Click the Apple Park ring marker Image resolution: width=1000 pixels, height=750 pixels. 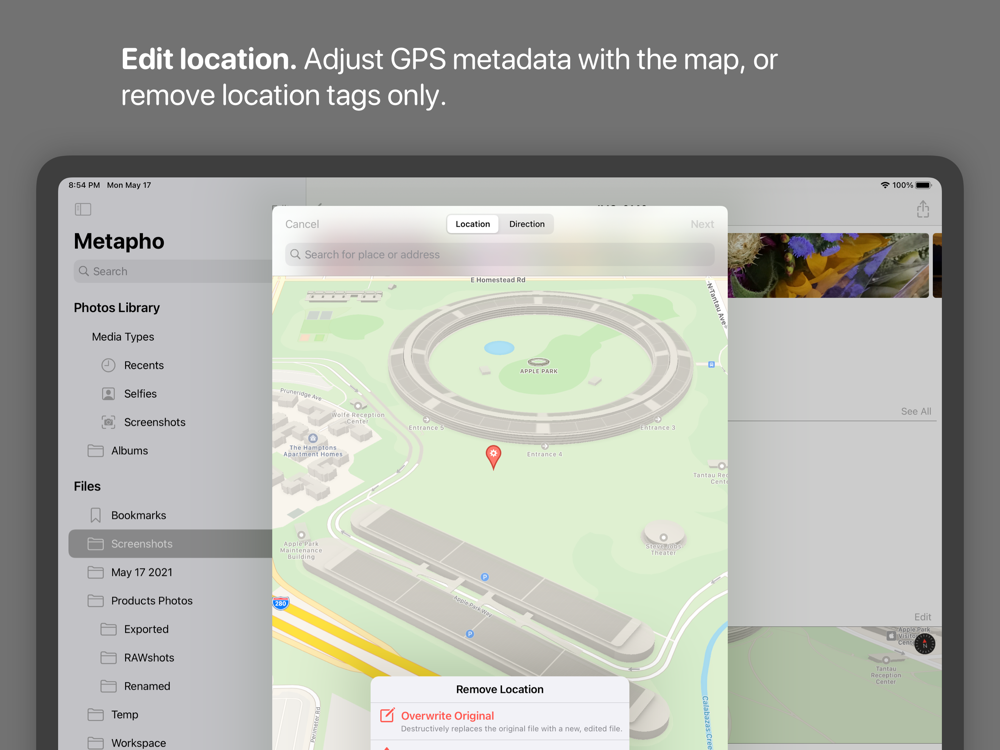(539, 362)
